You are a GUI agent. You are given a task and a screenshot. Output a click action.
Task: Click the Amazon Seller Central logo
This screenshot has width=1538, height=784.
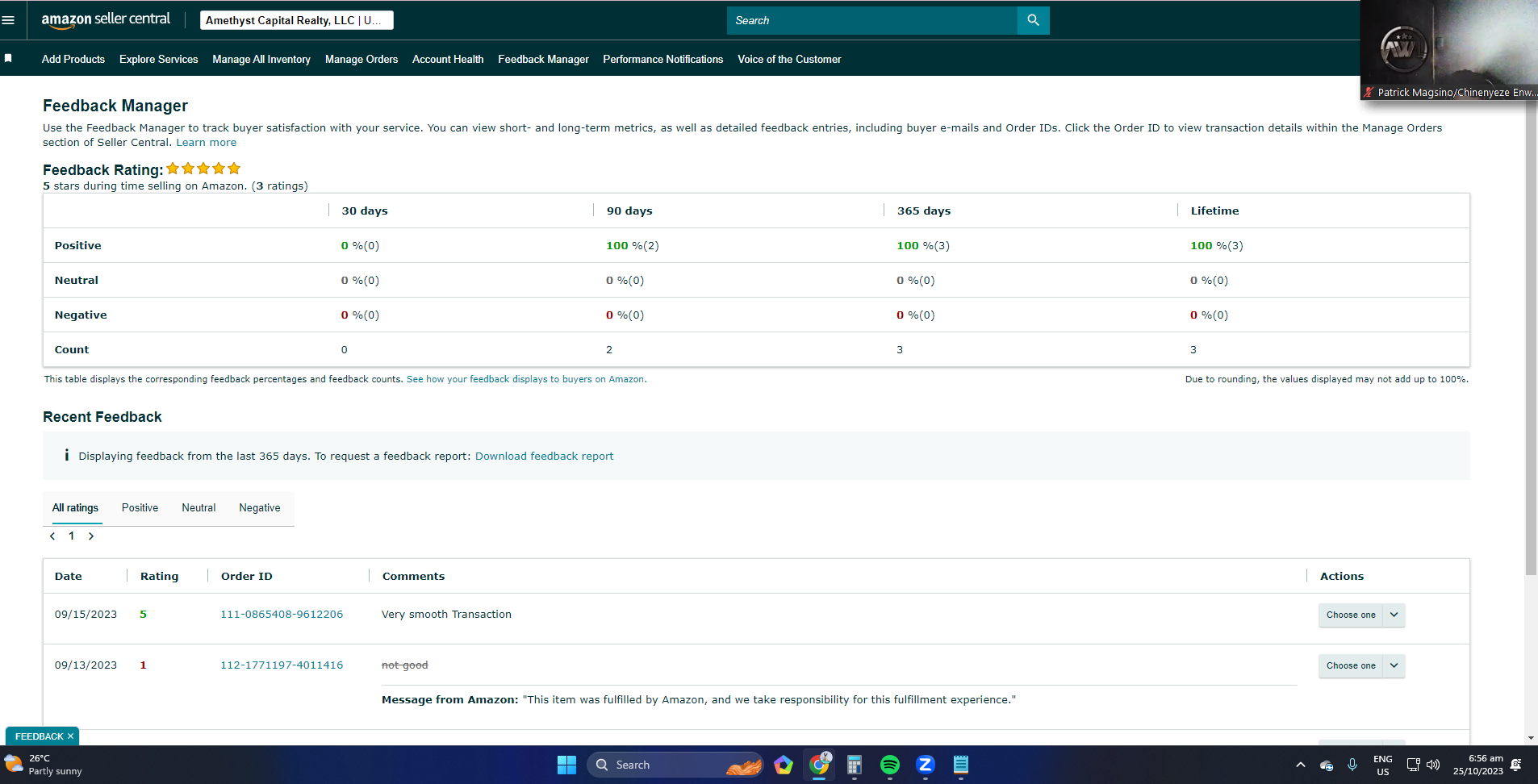[106, 20]
